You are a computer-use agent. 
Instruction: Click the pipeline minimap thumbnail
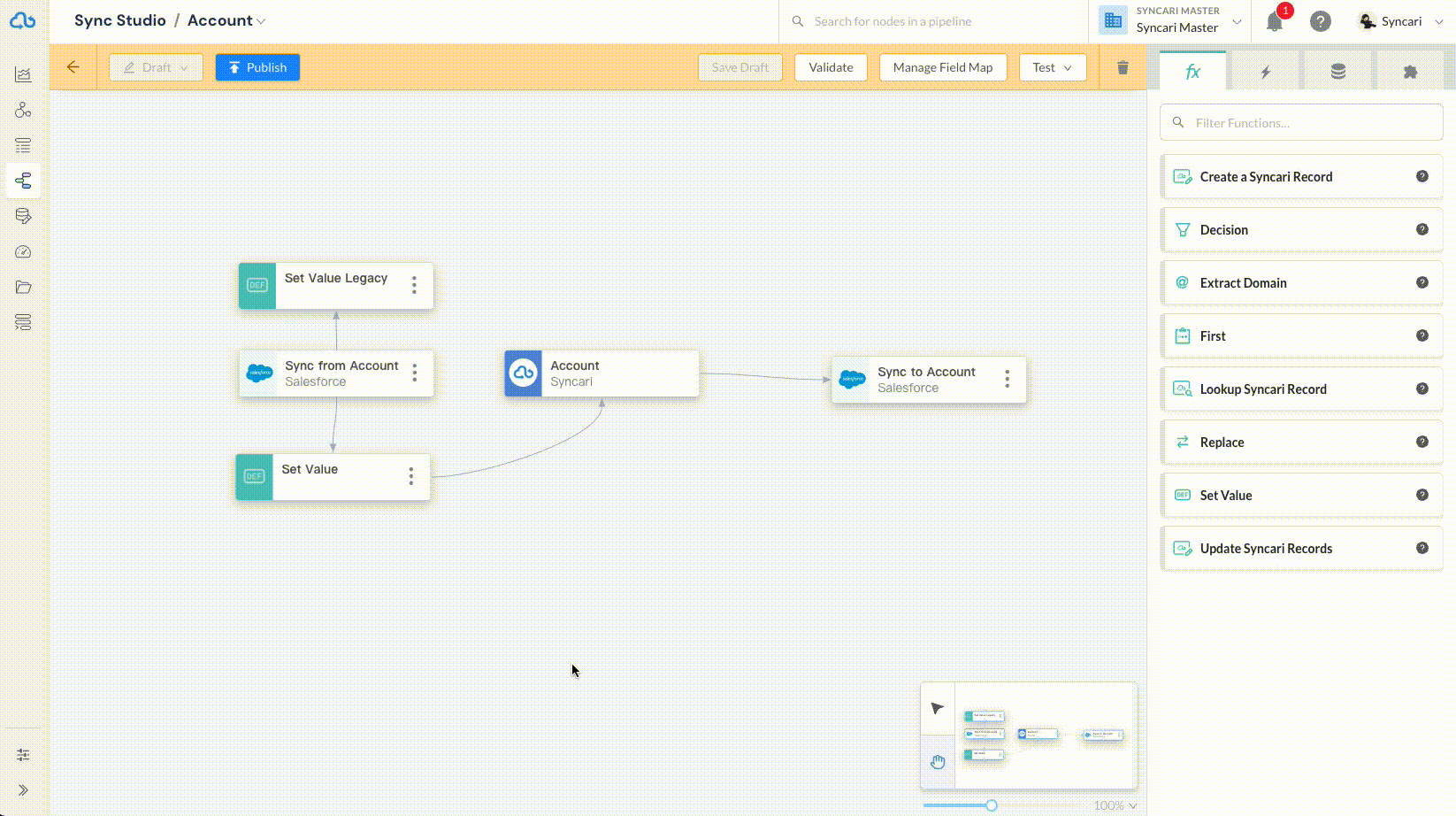1046,735
